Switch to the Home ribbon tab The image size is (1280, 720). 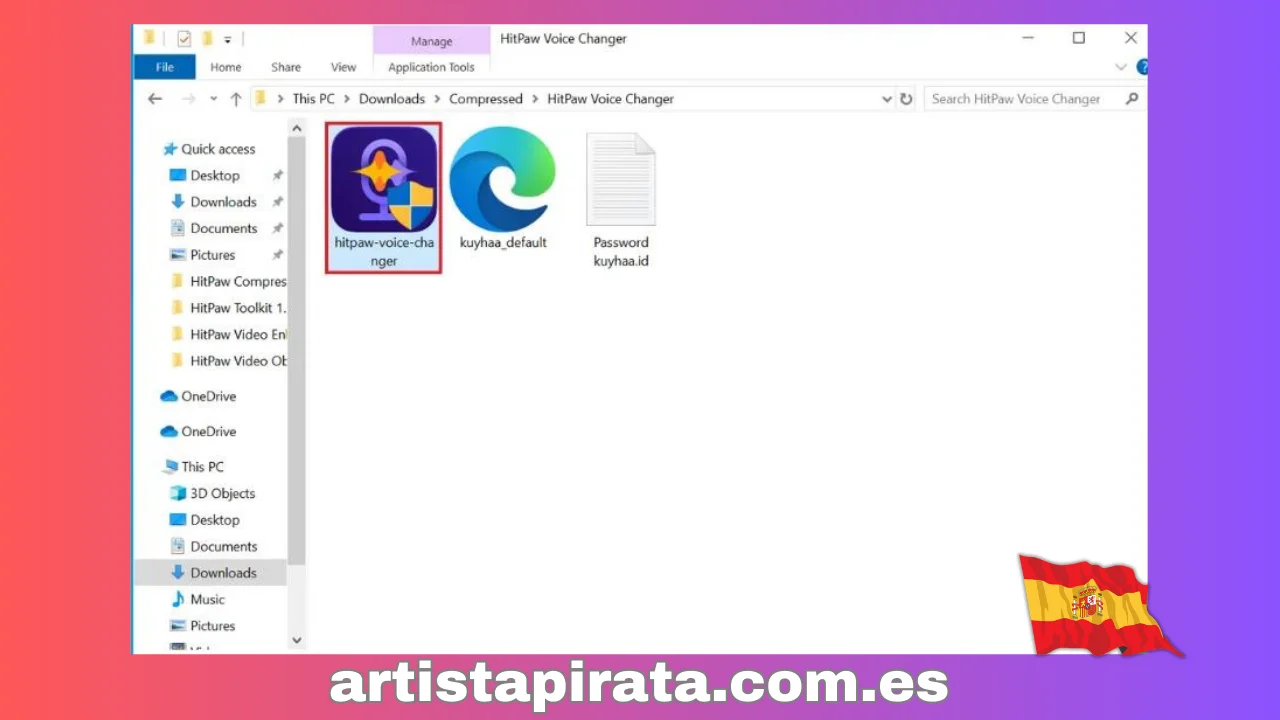coord(226,67)
